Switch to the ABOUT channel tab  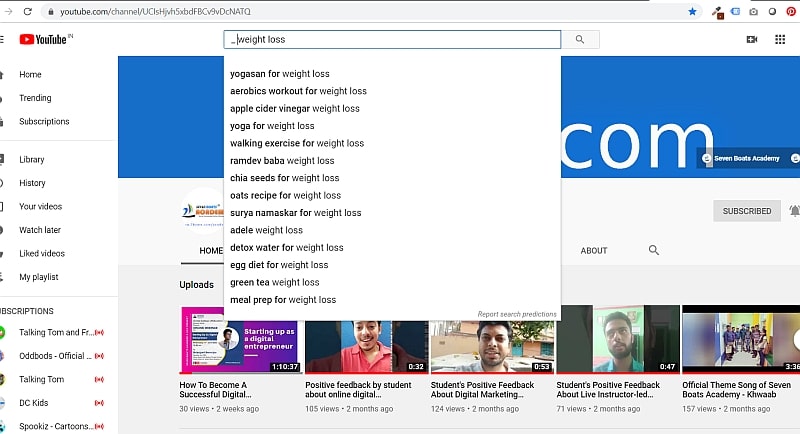tap(594, 250)
